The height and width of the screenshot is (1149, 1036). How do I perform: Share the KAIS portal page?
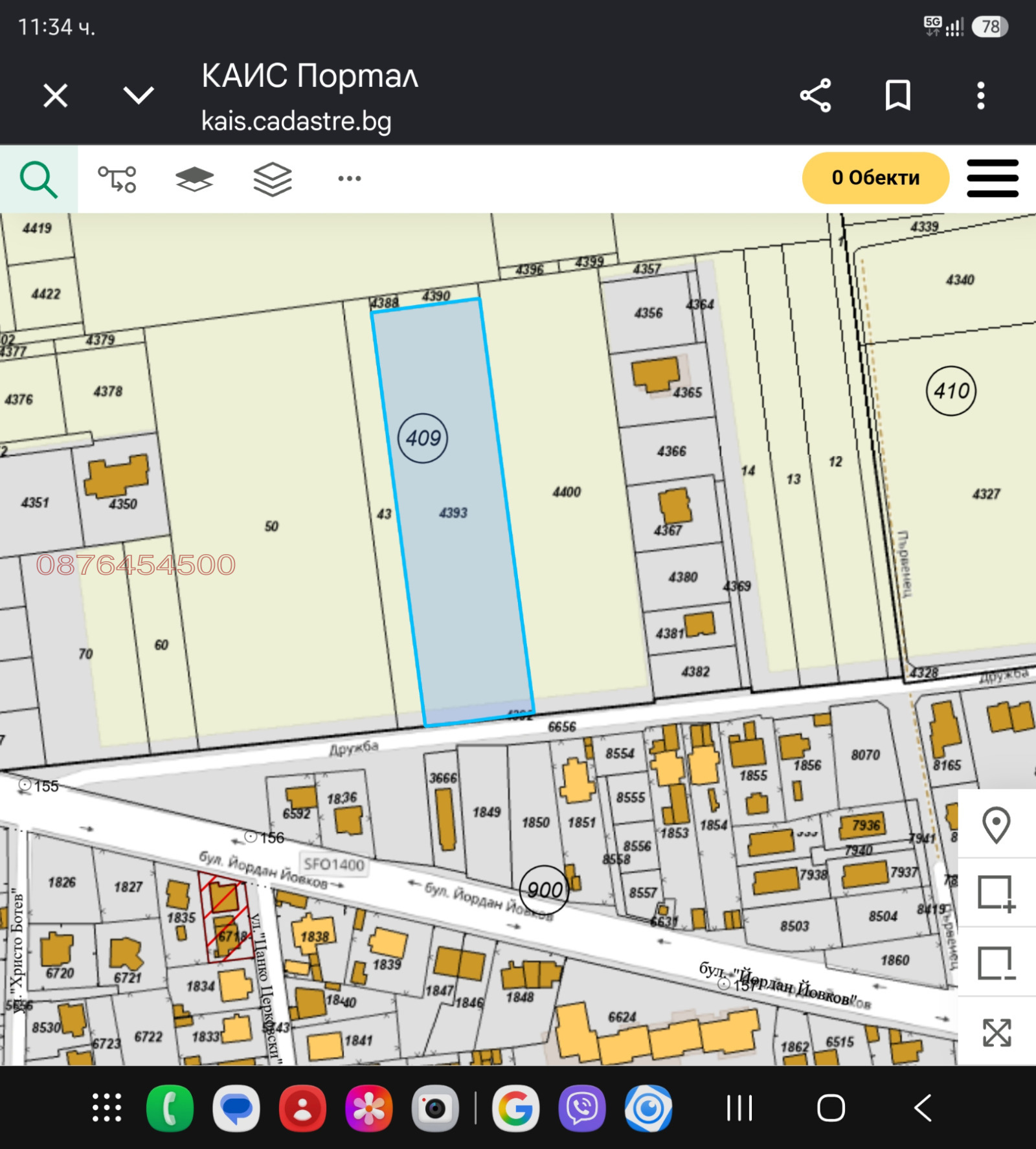(x=816, y=96)
